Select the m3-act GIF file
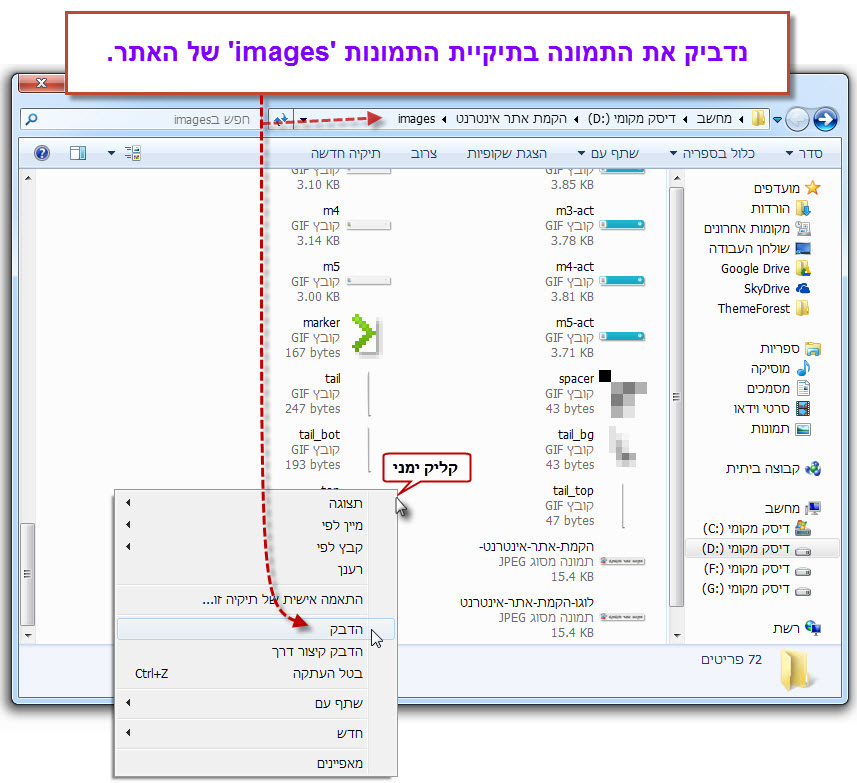Screen dimensions: 857x783 [x=595, y=225]
